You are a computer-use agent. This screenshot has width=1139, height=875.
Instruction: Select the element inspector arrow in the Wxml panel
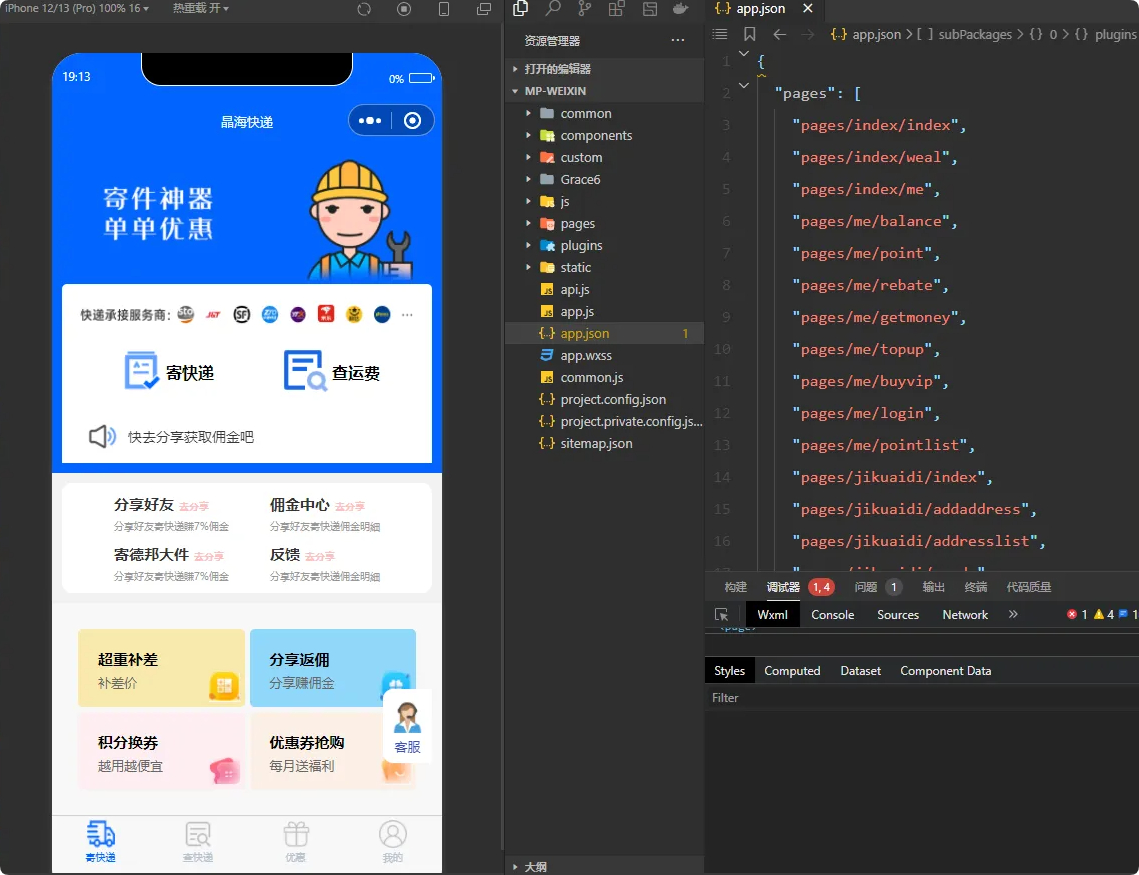pos(721,614)
